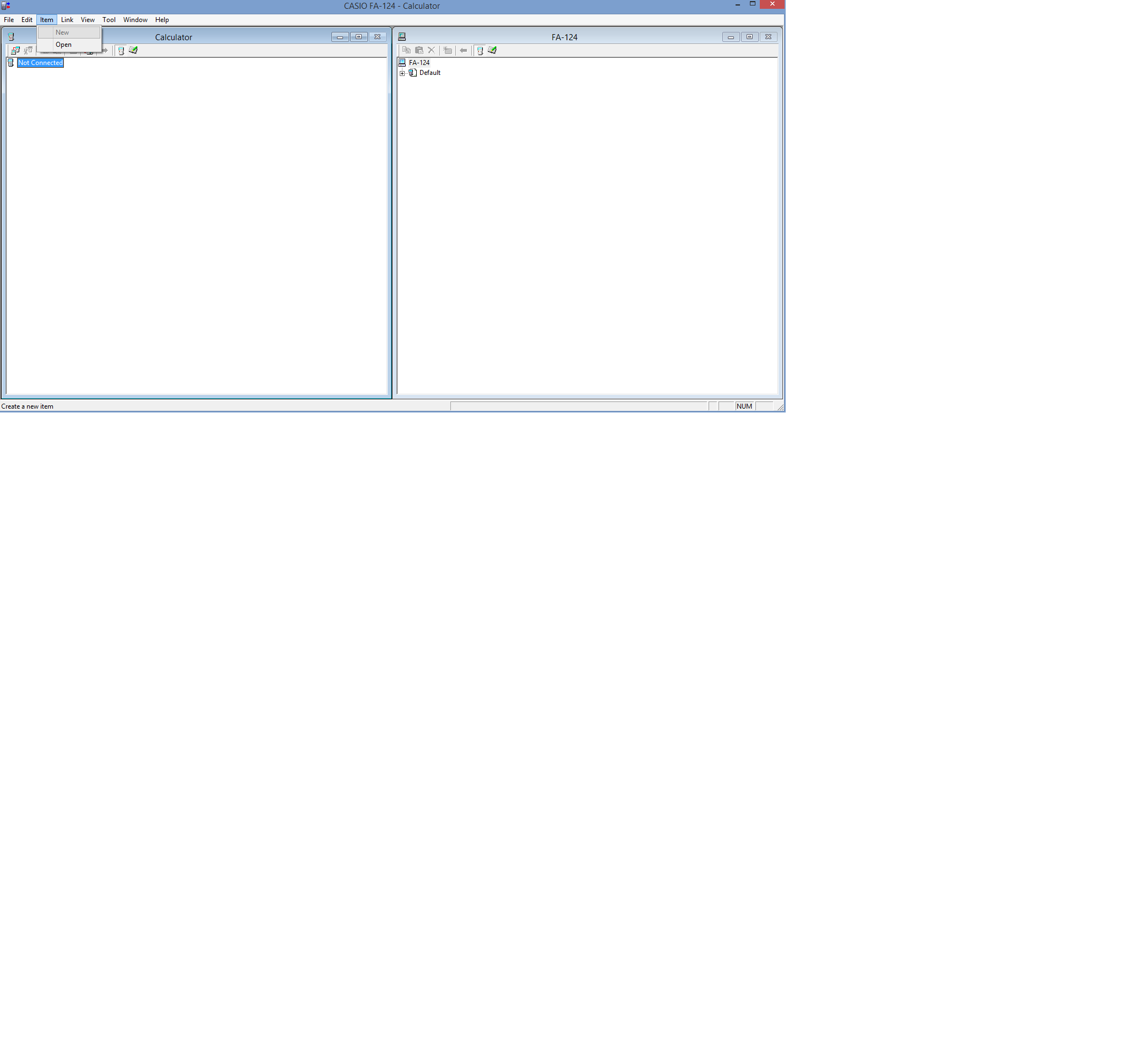Viewport: 1132px width, 1064px height.
Task: Click the Calculator window title text
Action: [173, 37]
